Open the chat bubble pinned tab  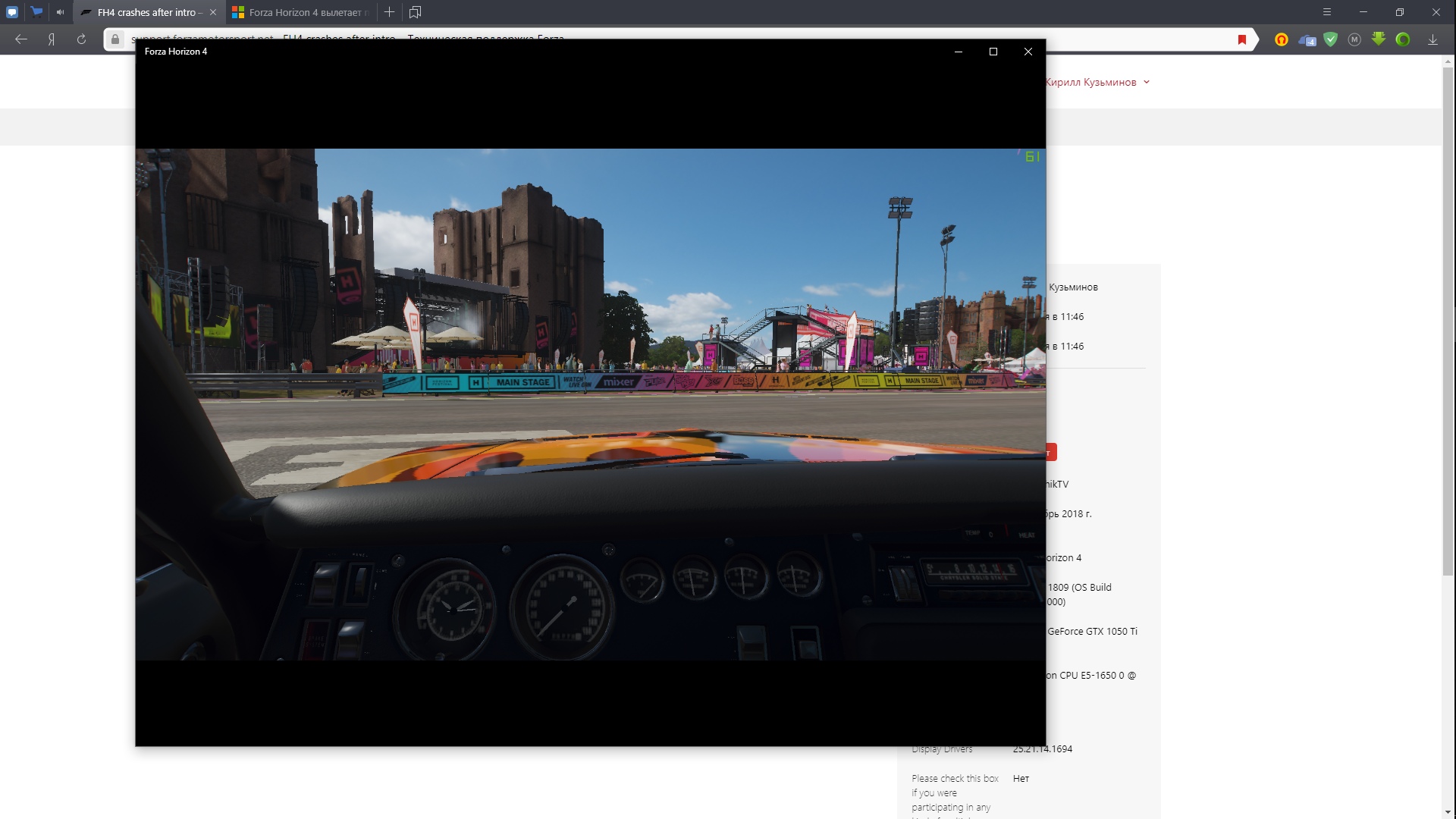click(x=12, y=12)
